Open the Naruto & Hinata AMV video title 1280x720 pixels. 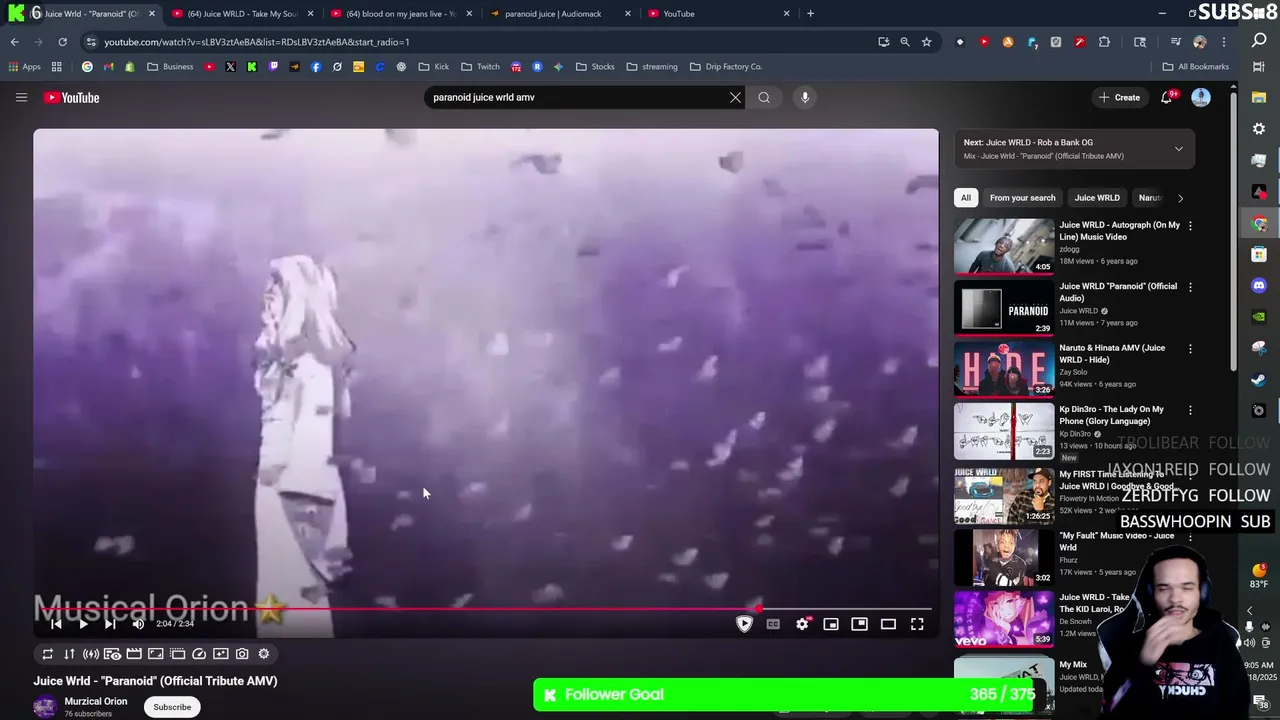pyautogui.click(x=1112, y=354)
